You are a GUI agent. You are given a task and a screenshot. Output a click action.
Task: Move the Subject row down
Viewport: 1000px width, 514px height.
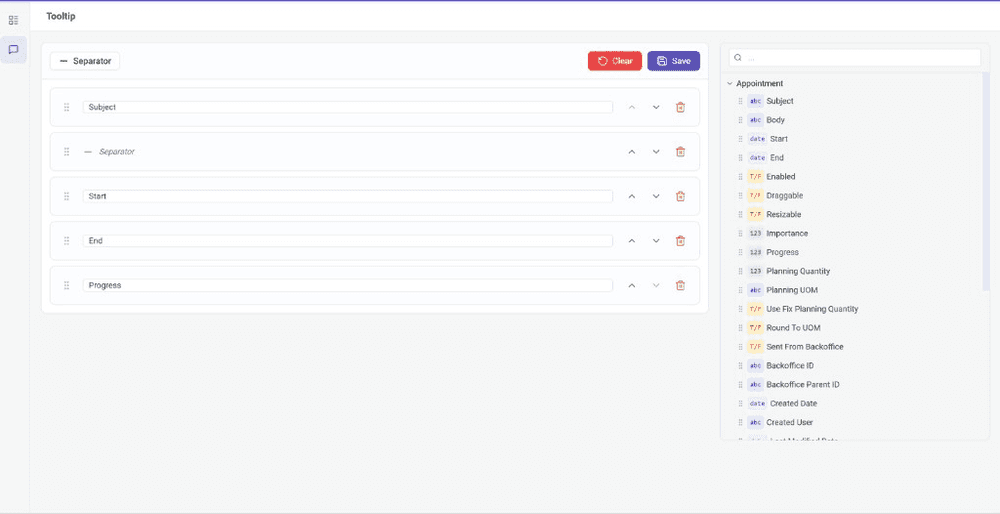coord(656,107)
